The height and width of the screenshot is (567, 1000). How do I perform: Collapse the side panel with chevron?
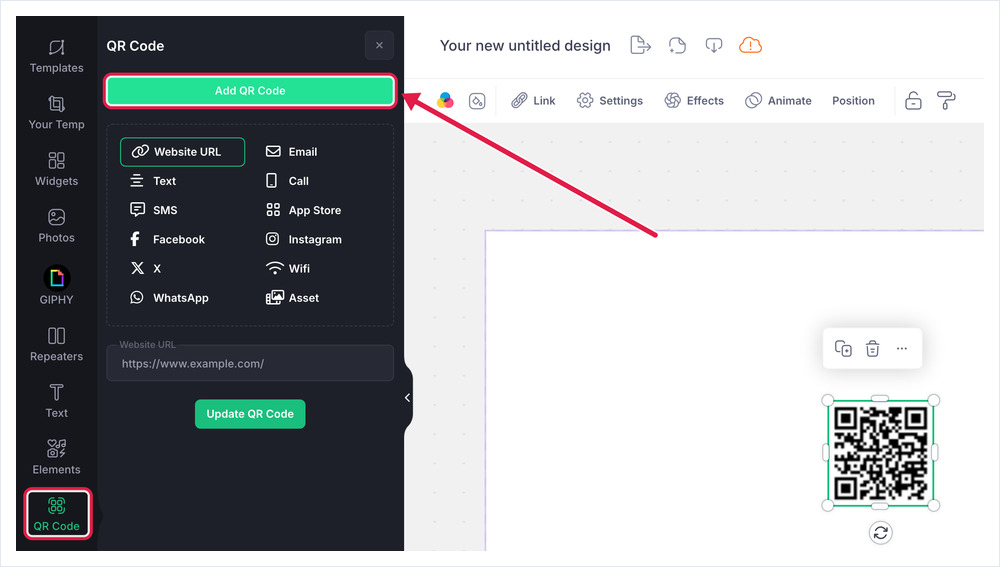(x=407, y=398)
